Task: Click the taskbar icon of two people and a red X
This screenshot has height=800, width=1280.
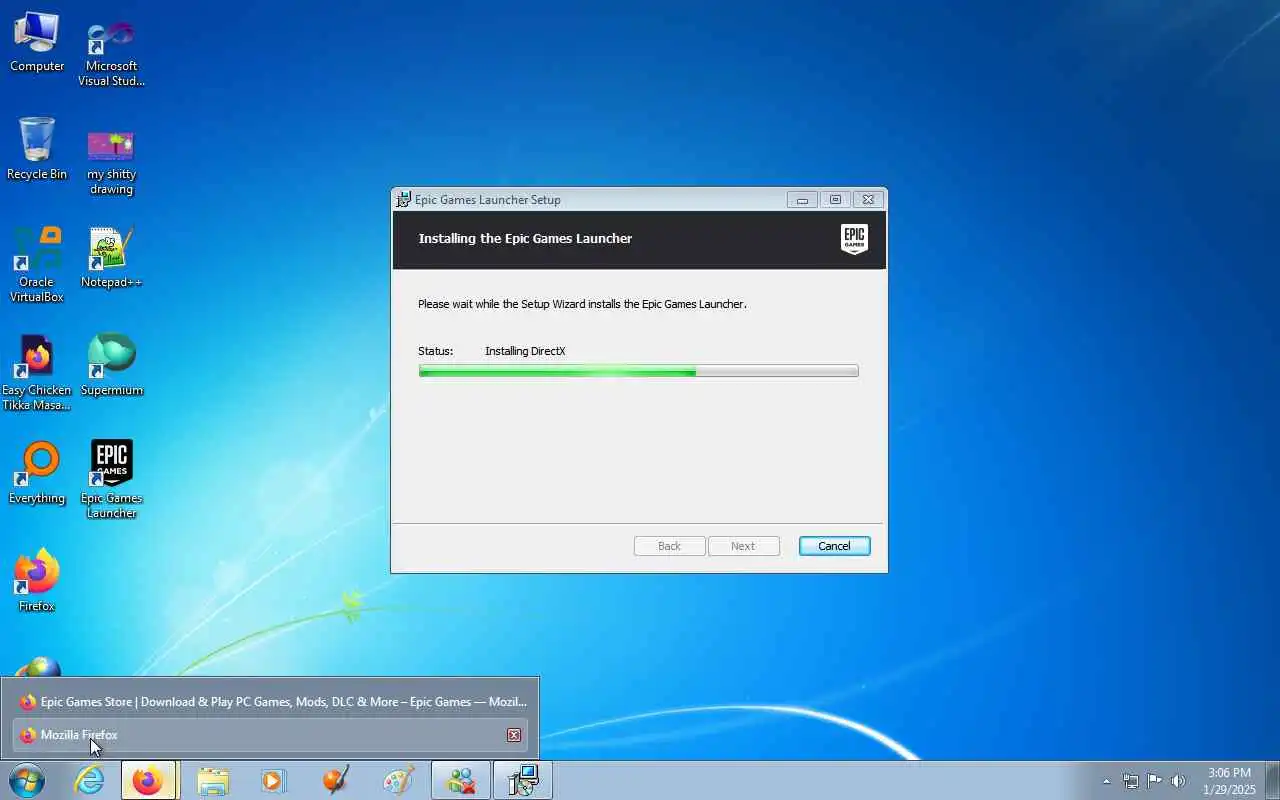Action: [461, 780]
